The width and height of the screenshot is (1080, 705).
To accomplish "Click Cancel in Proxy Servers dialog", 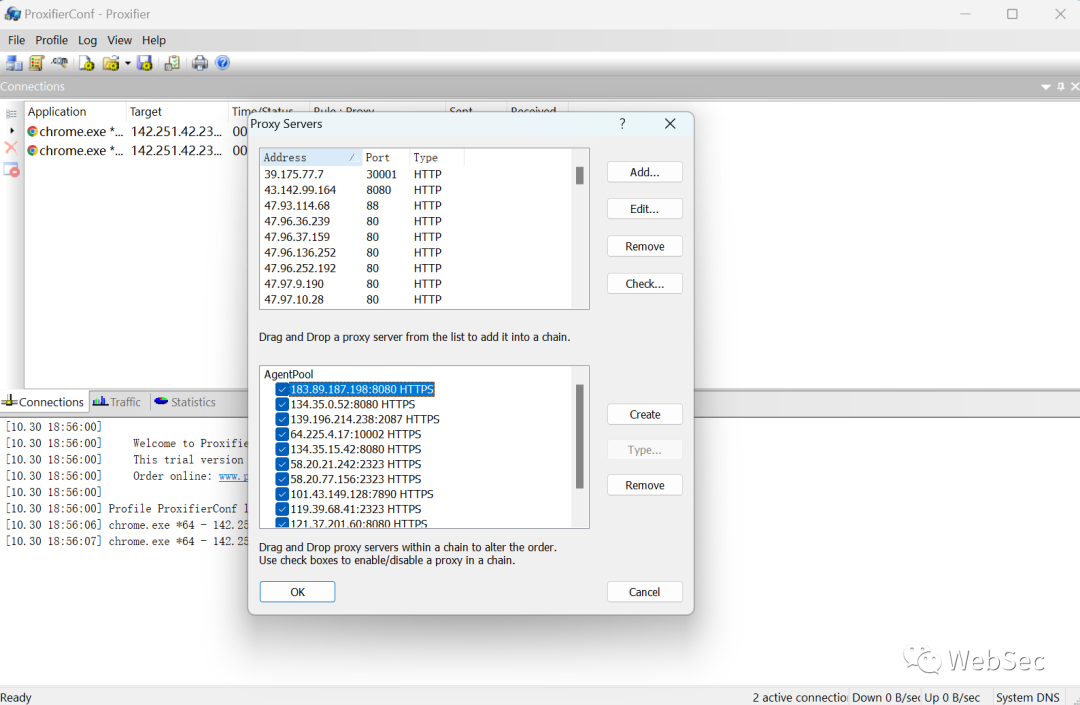I will [645, 592].
